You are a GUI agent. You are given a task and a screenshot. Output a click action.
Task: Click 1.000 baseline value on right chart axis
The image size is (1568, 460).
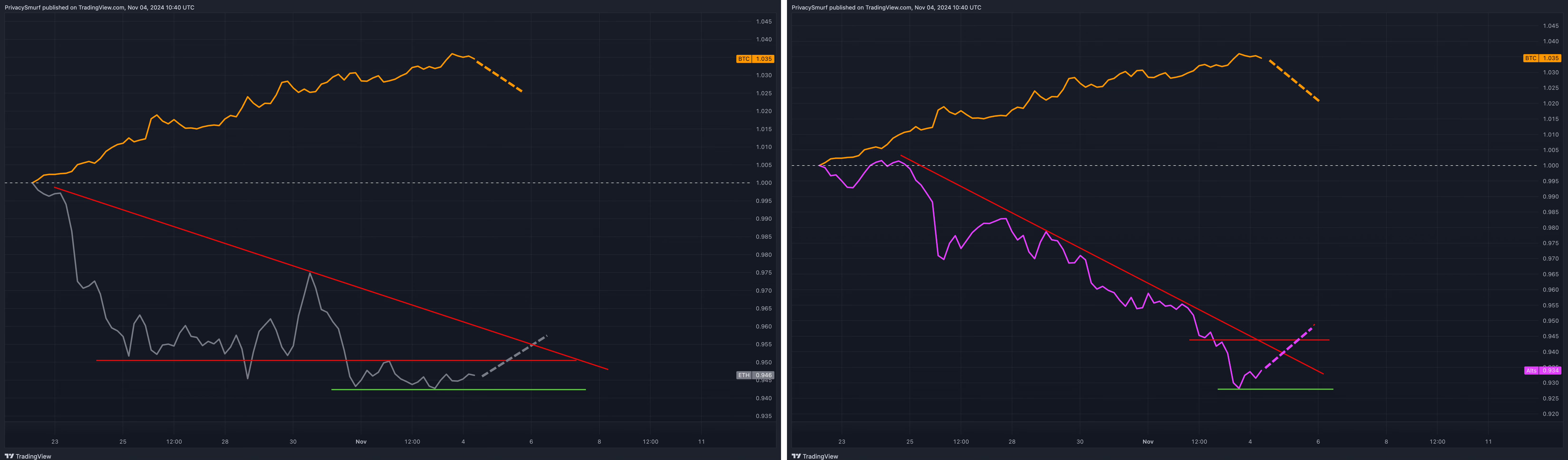click(1550, 166)
